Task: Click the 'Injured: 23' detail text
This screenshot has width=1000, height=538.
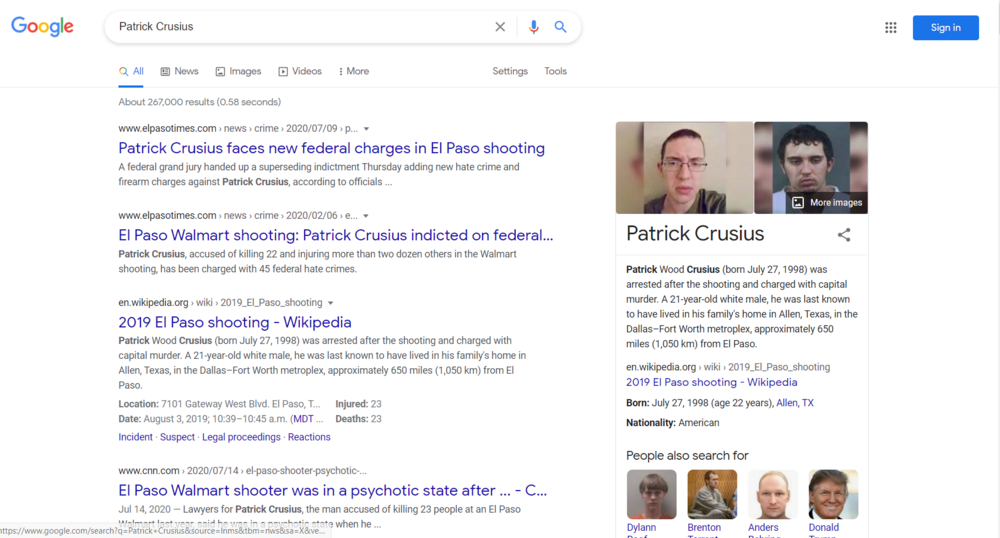Action: coord(358,404)
